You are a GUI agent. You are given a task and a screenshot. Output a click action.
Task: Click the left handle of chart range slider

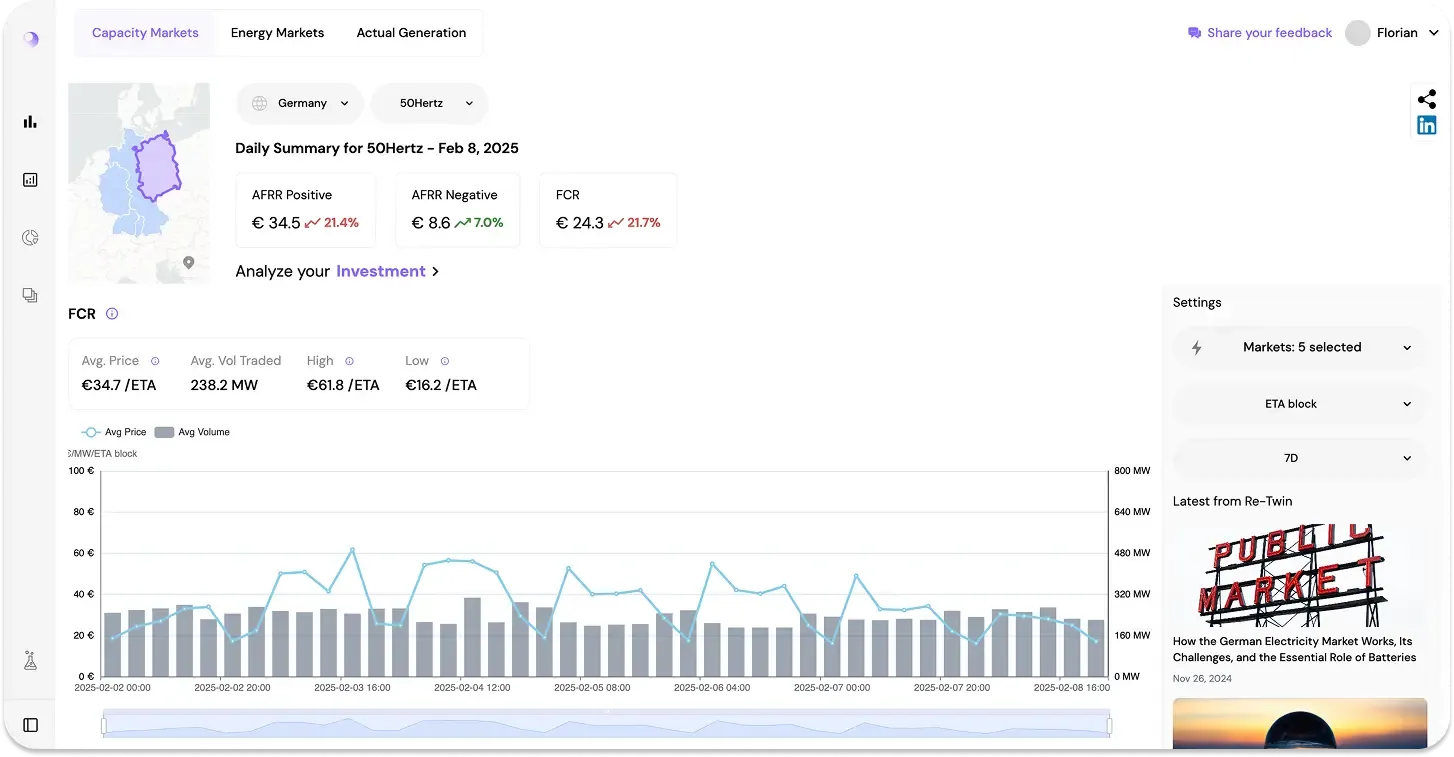[104, 725]
